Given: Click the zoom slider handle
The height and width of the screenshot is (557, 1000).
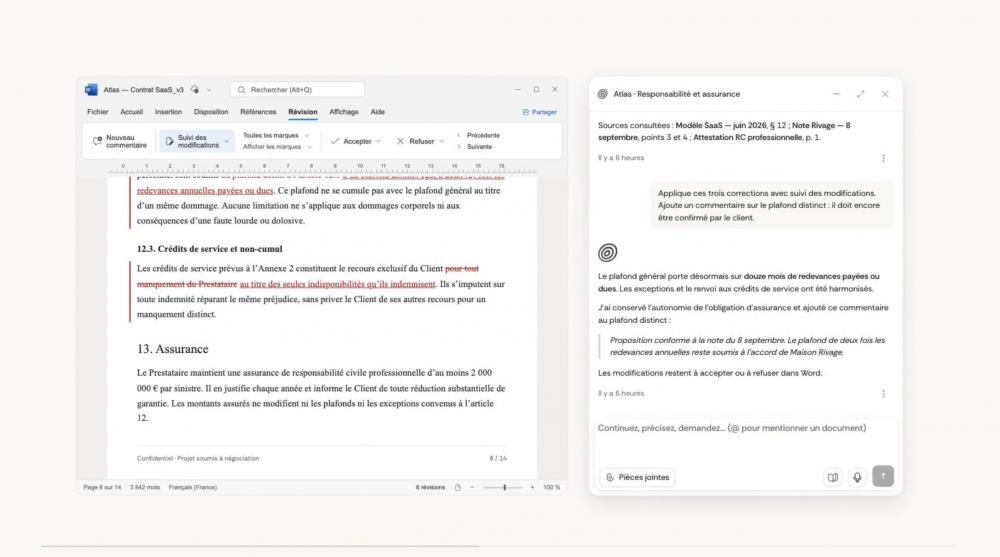Looking at the screenshot, I should 504,487.
